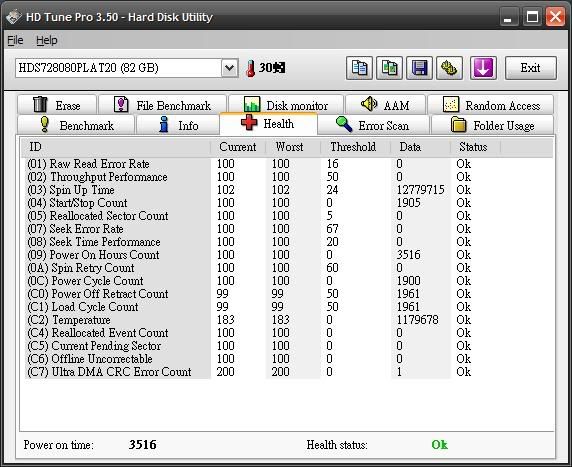Expand the hard disk selection dropdown
Screen dimensions: 572x467
click(229, 68)
